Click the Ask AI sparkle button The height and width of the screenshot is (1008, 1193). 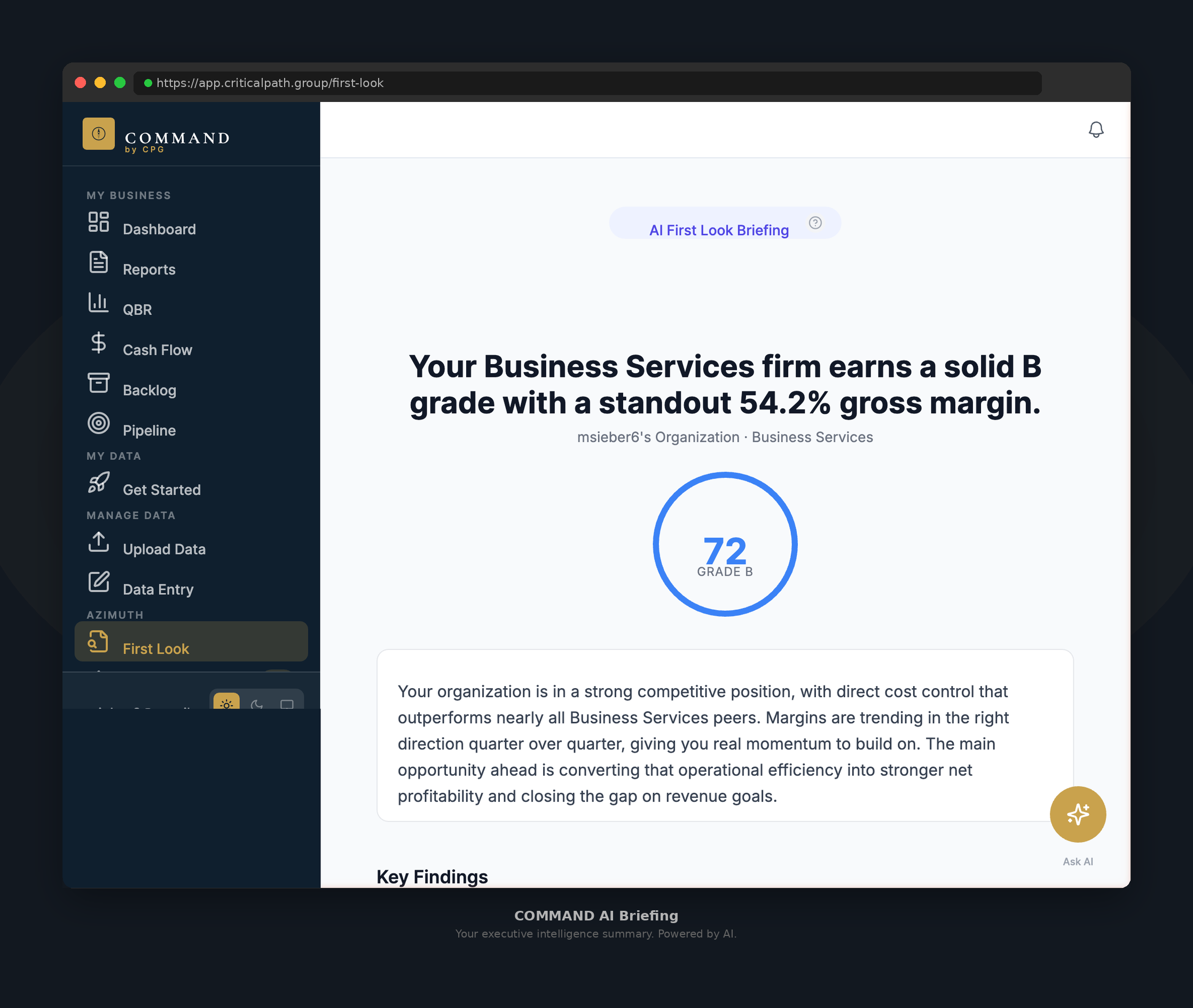(1078, 814)
